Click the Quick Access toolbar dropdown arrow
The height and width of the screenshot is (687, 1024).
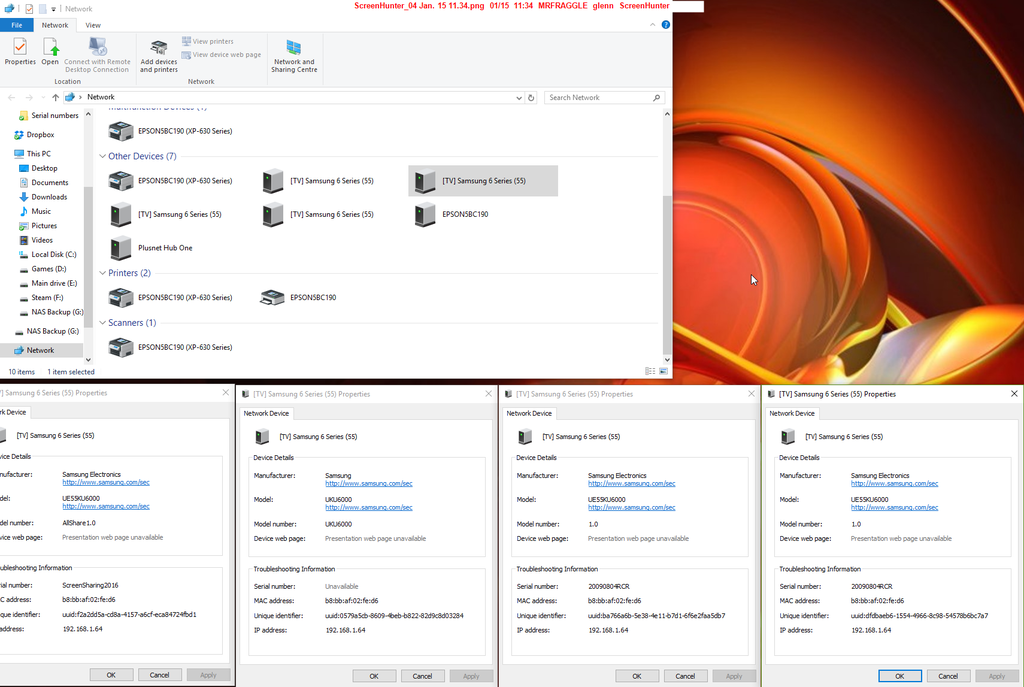[x=54, y=9]
